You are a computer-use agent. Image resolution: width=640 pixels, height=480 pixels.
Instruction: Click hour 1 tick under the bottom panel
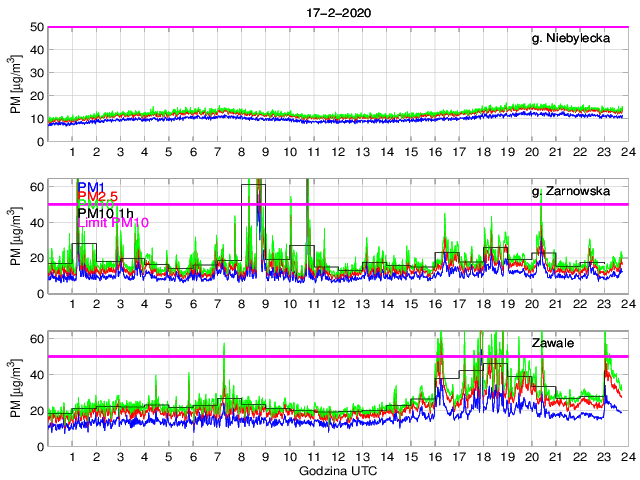(73, 456)
